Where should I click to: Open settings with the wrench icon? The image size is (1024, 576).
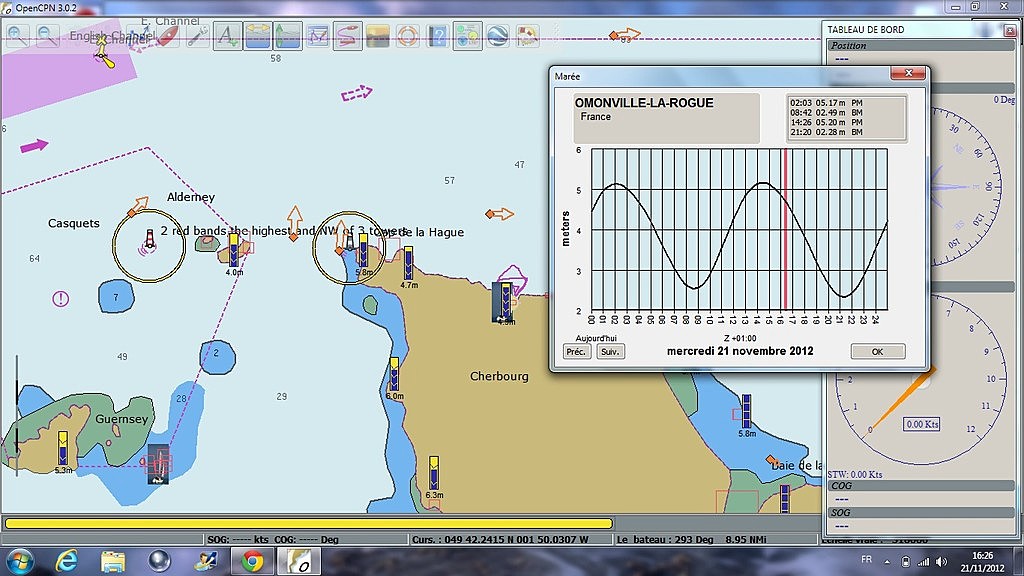pos(197,35)
